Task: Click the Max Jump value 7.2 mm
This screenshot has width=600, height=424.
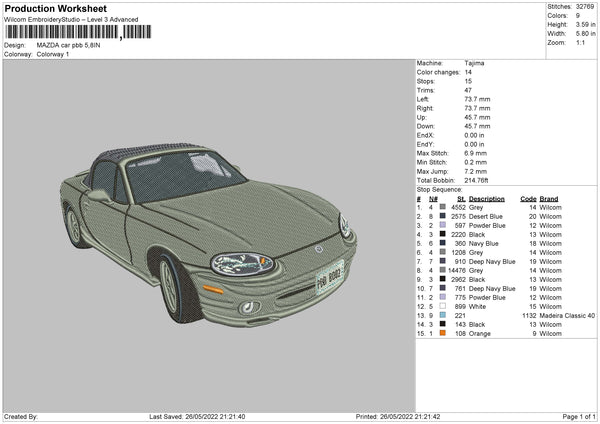Action: (476, 171)
